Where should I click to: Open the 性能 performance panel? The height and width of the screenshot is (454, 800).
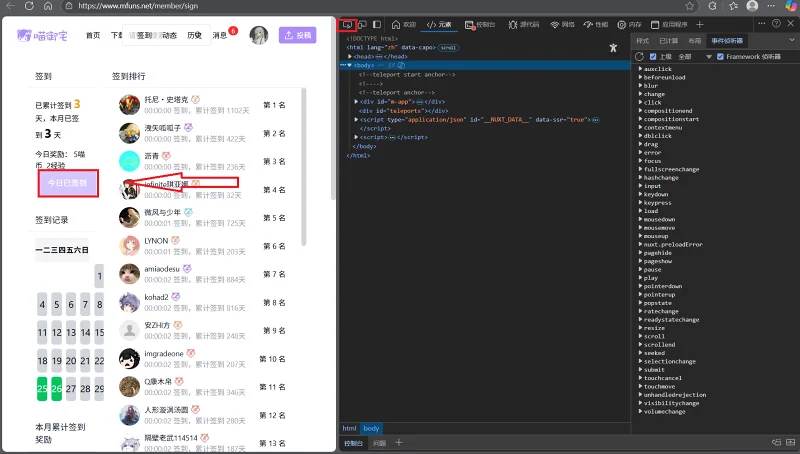(596, 24)
